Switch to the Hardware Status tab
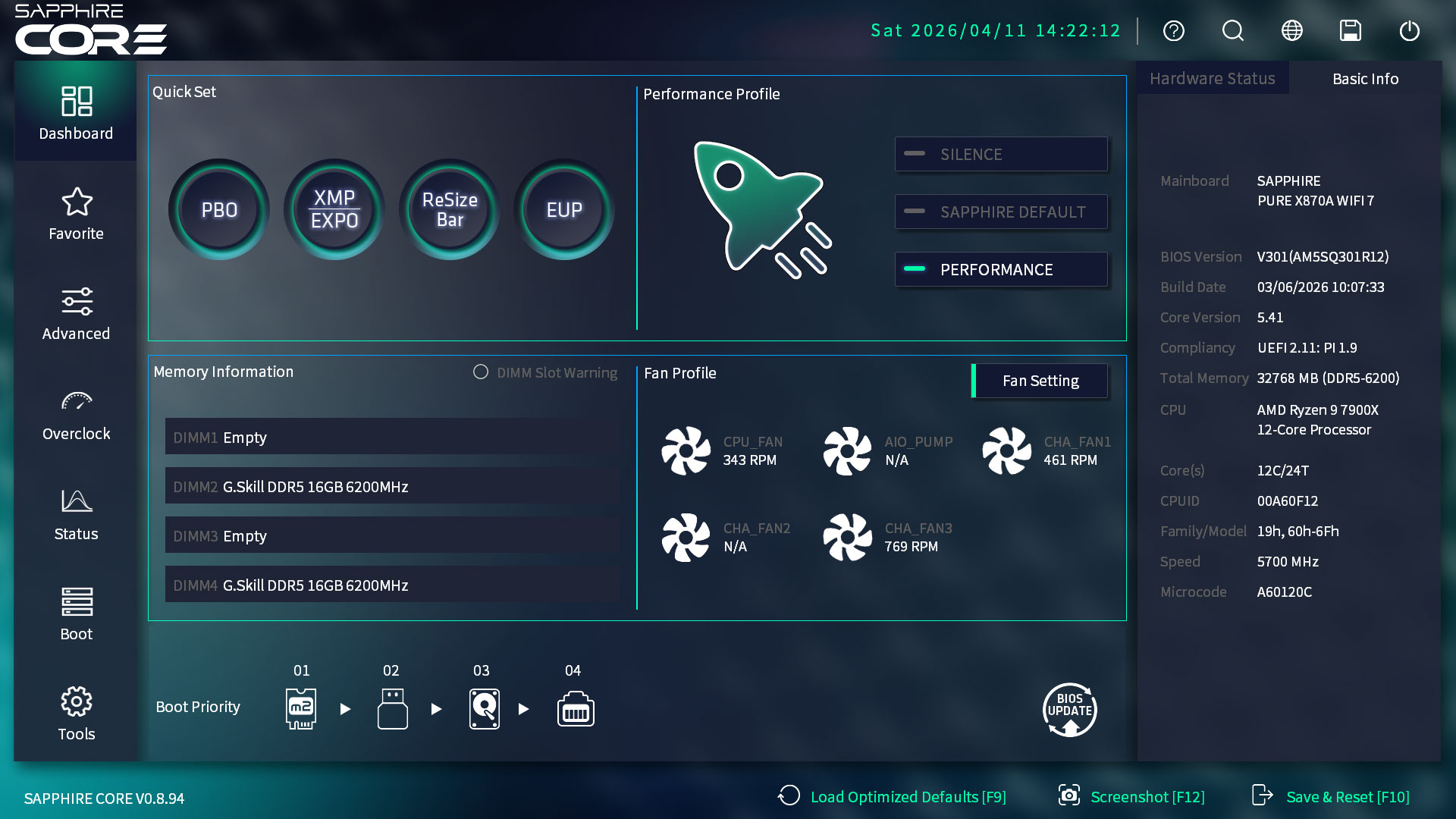1456x819 pixels. (1212, 79)
